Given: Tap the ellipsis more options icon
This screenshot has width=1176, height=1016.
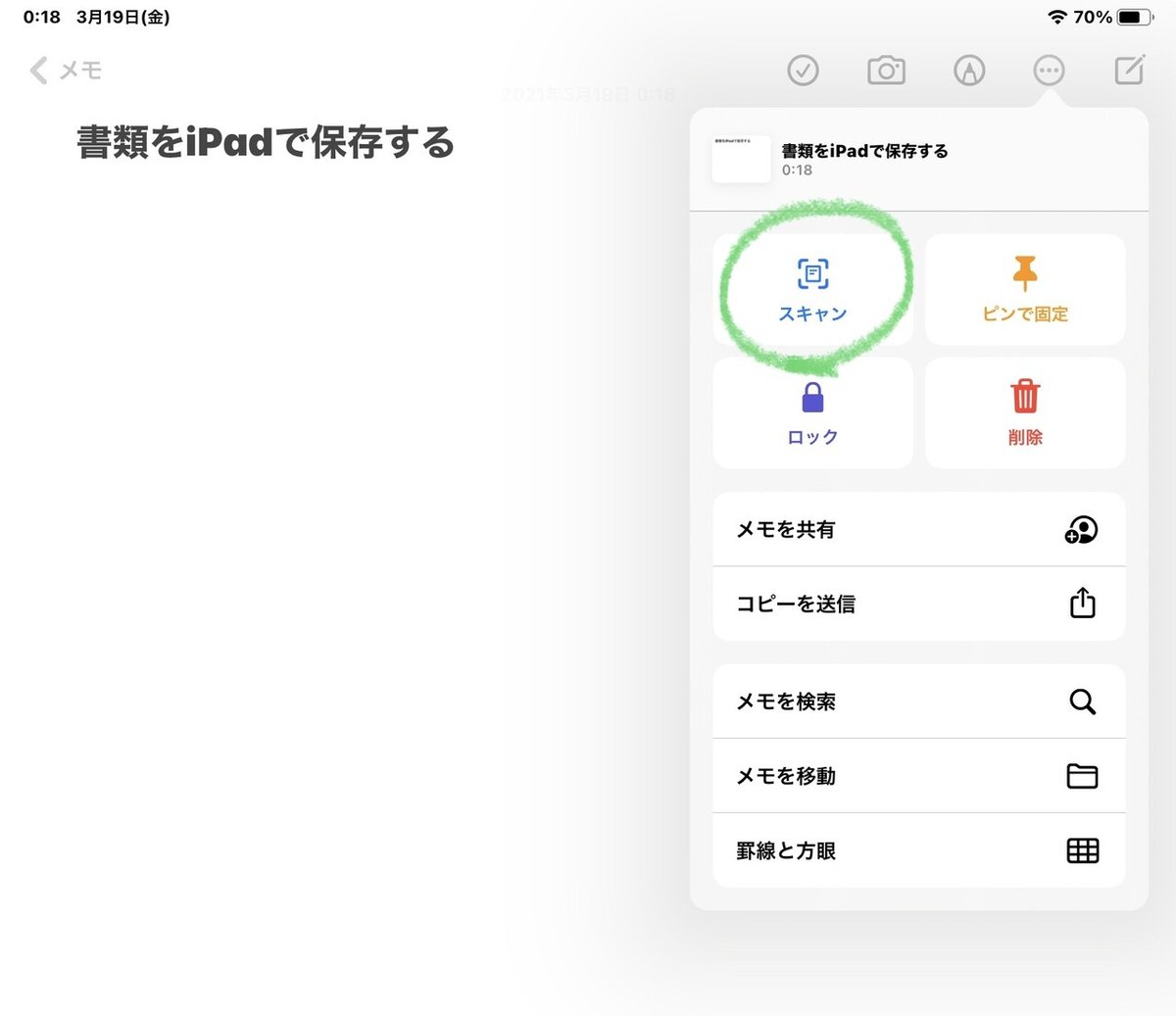Looking at the screenshot, I should tap(1049, 71).
